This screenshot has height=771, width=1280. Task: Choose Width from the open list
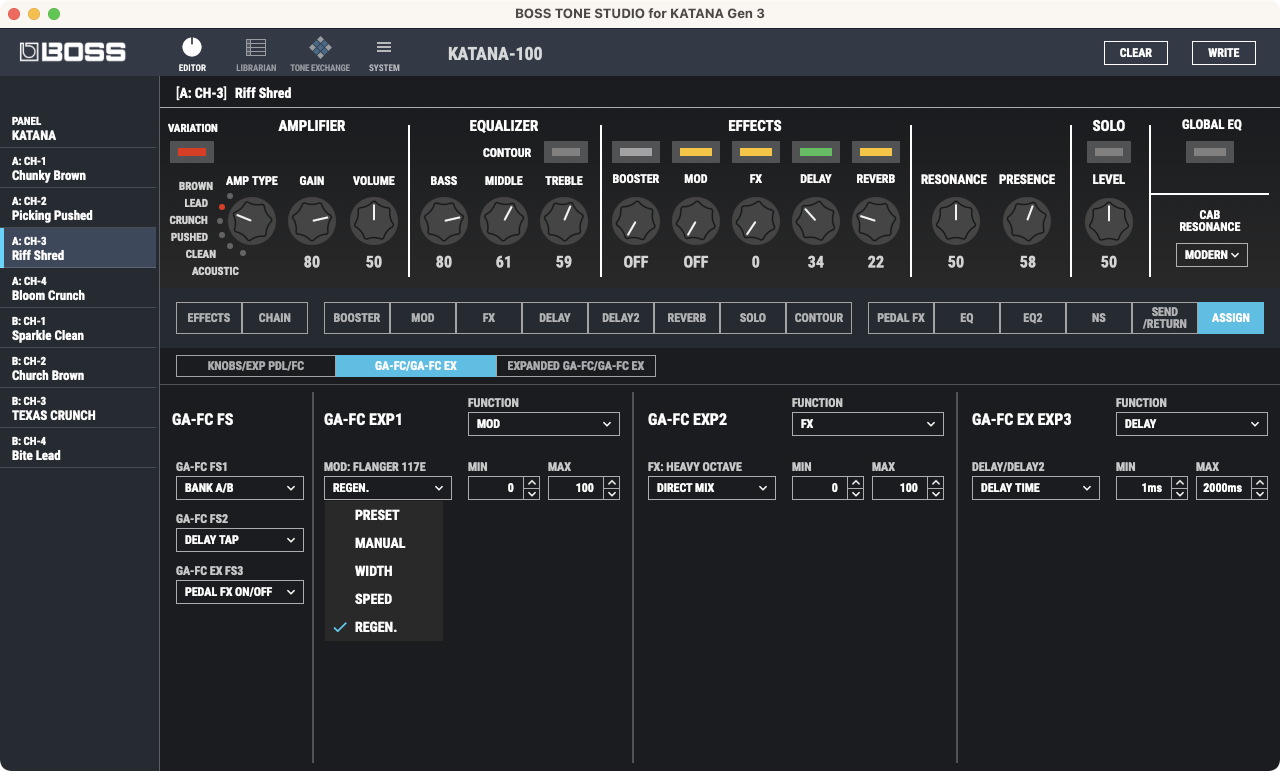pos(384,571)
